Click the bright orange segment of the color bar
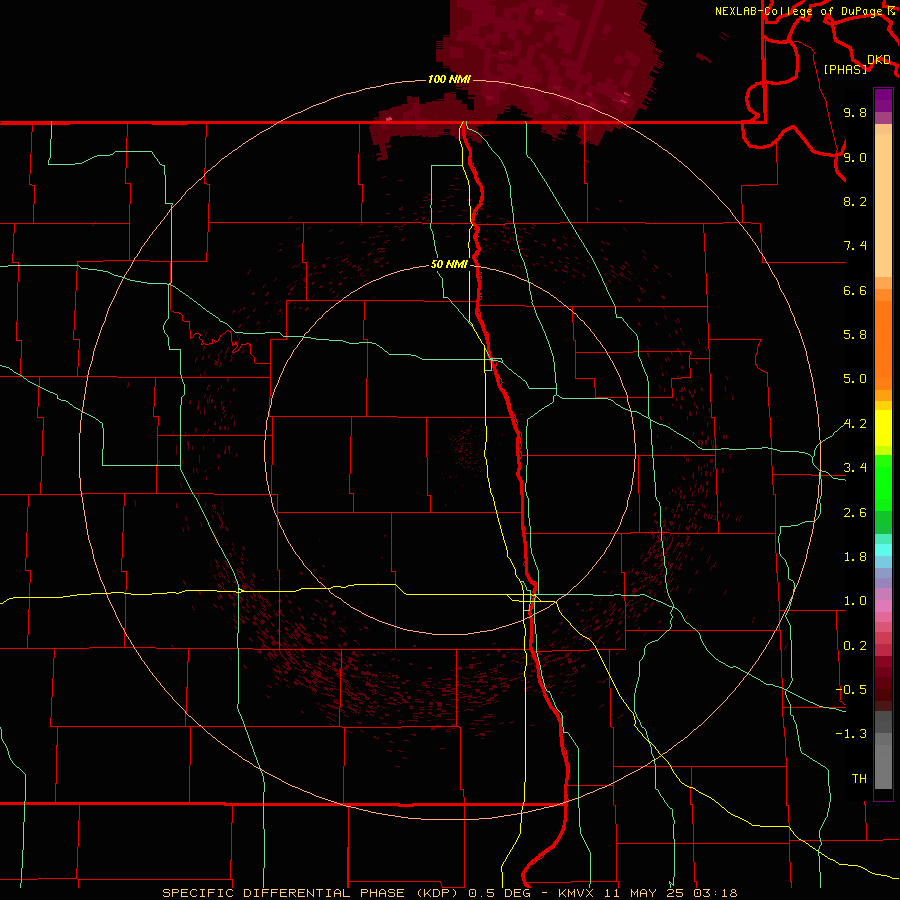 point(883,346)
